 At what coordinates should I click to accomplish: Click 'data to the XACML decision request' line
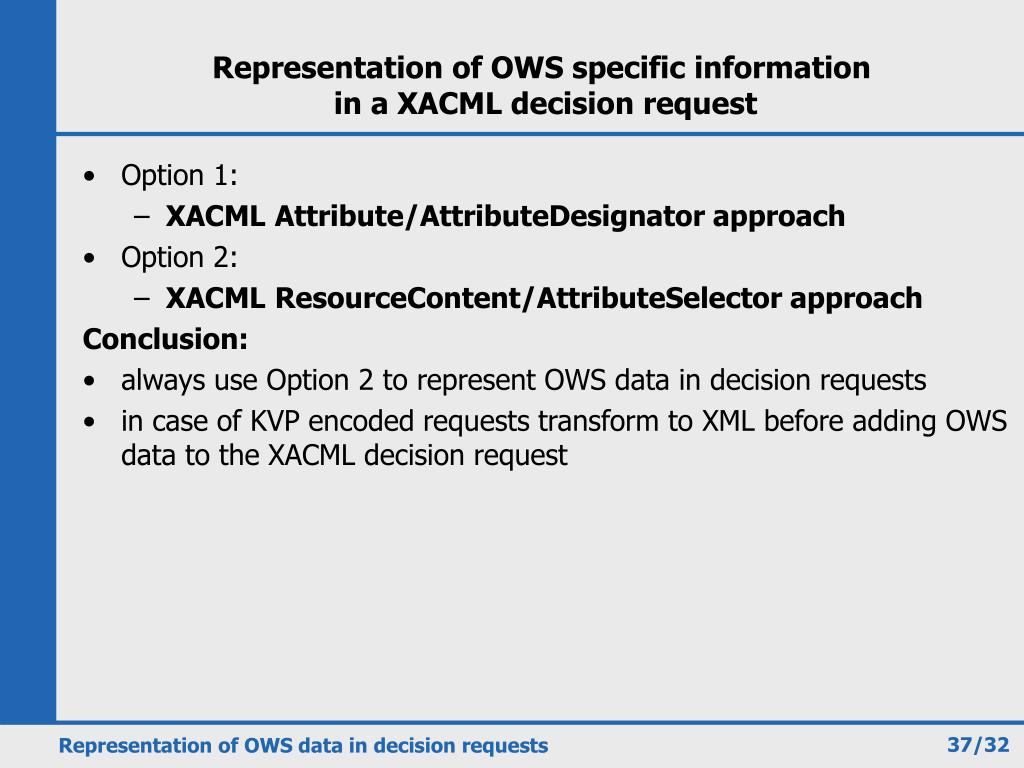click(x=344, y=455)
